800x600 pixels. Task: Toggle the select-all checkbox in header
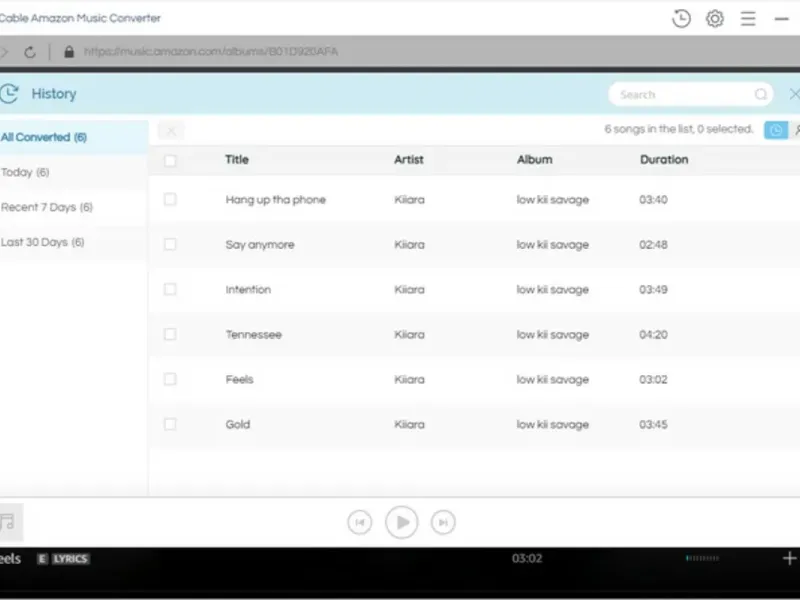170,160
